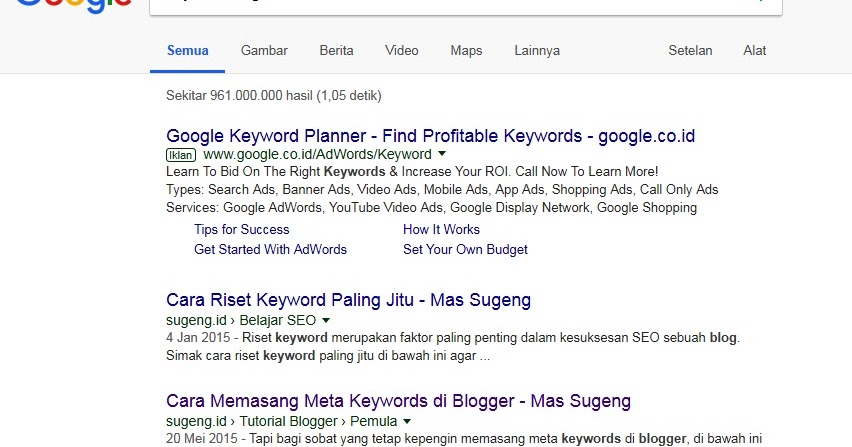
Task: Expand the Lainnya menu
Action: coord(537,51)
